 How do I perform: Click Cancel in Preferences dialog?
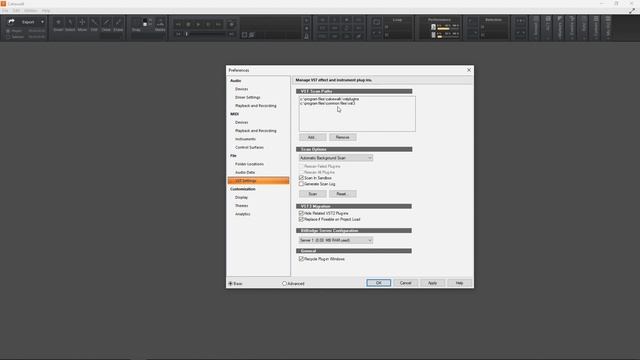(405, 283)
